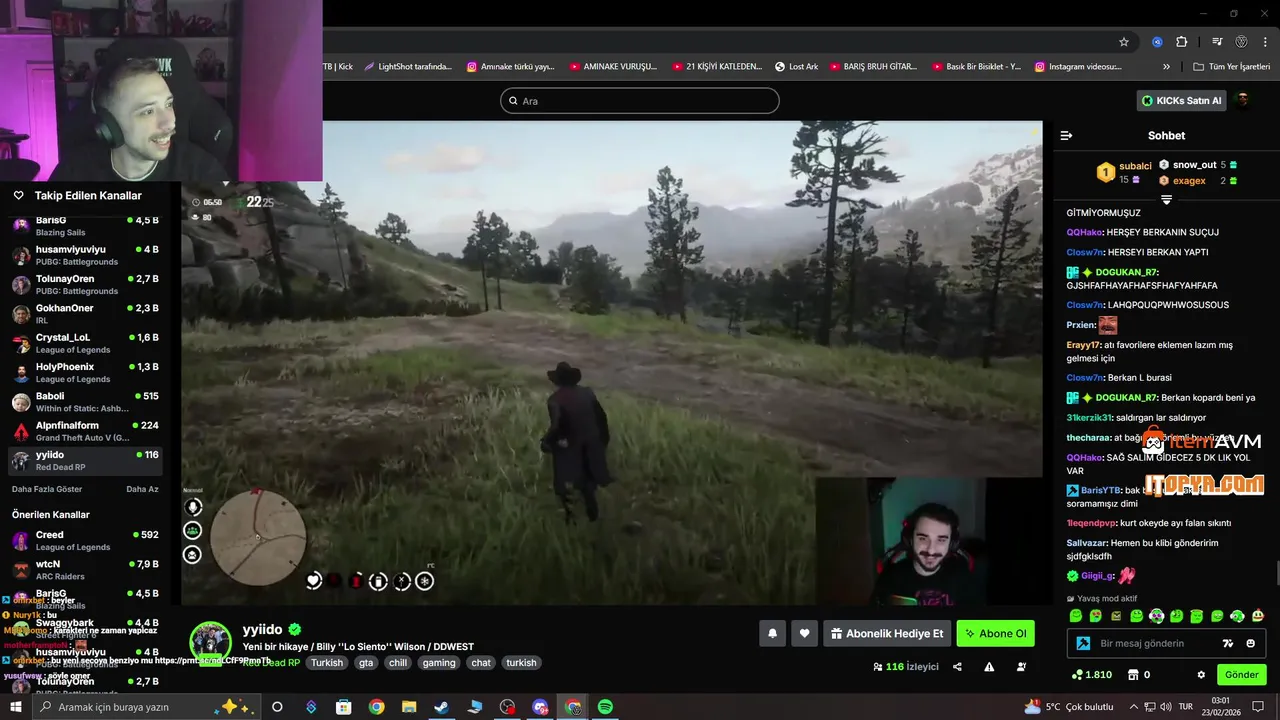
Task: Open Instagram videosu bookmark
Action: (1078, 67)
